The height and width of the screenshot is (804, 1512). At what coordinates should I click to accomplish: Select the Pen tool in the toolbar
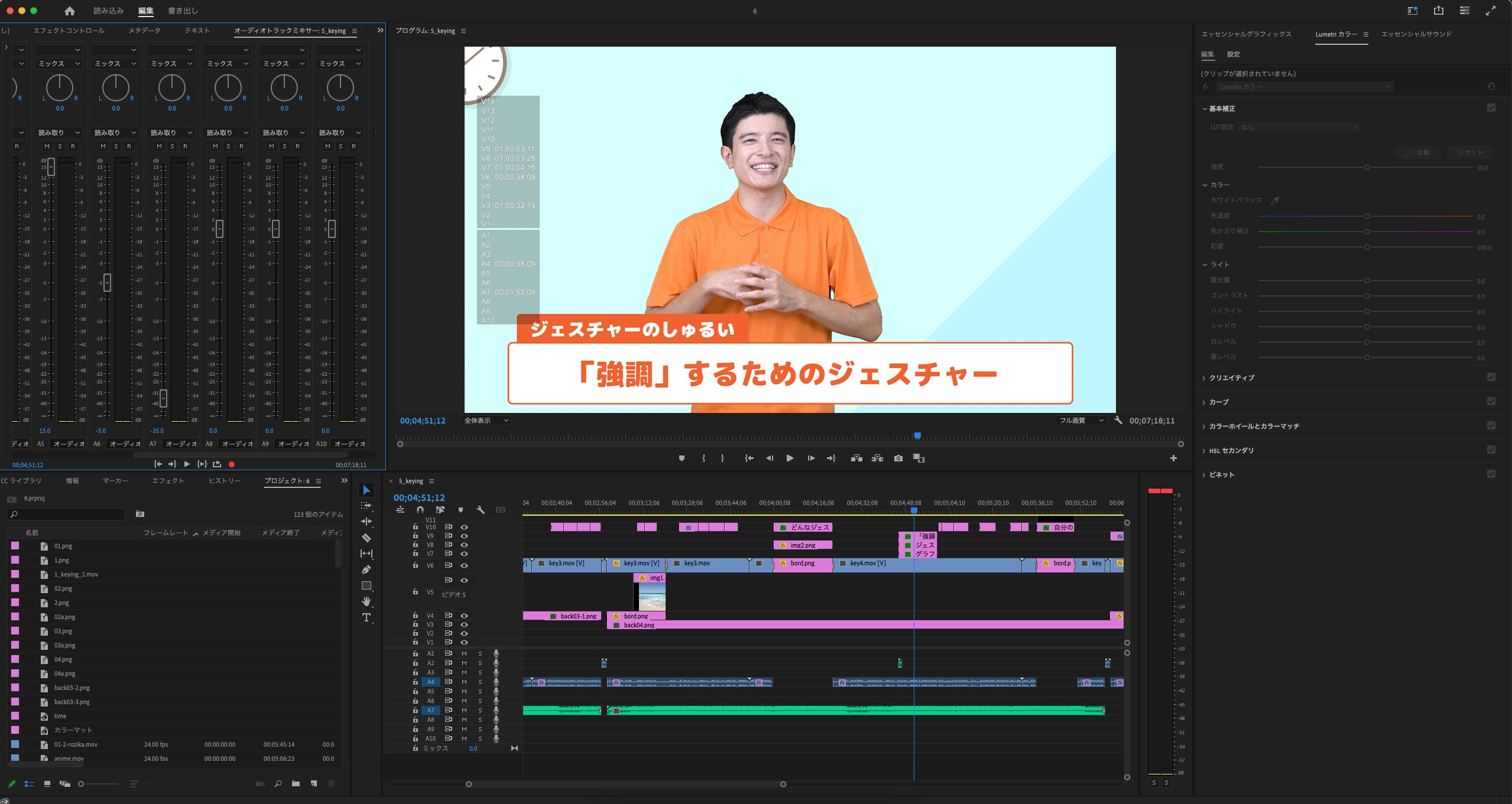[366, 569]
